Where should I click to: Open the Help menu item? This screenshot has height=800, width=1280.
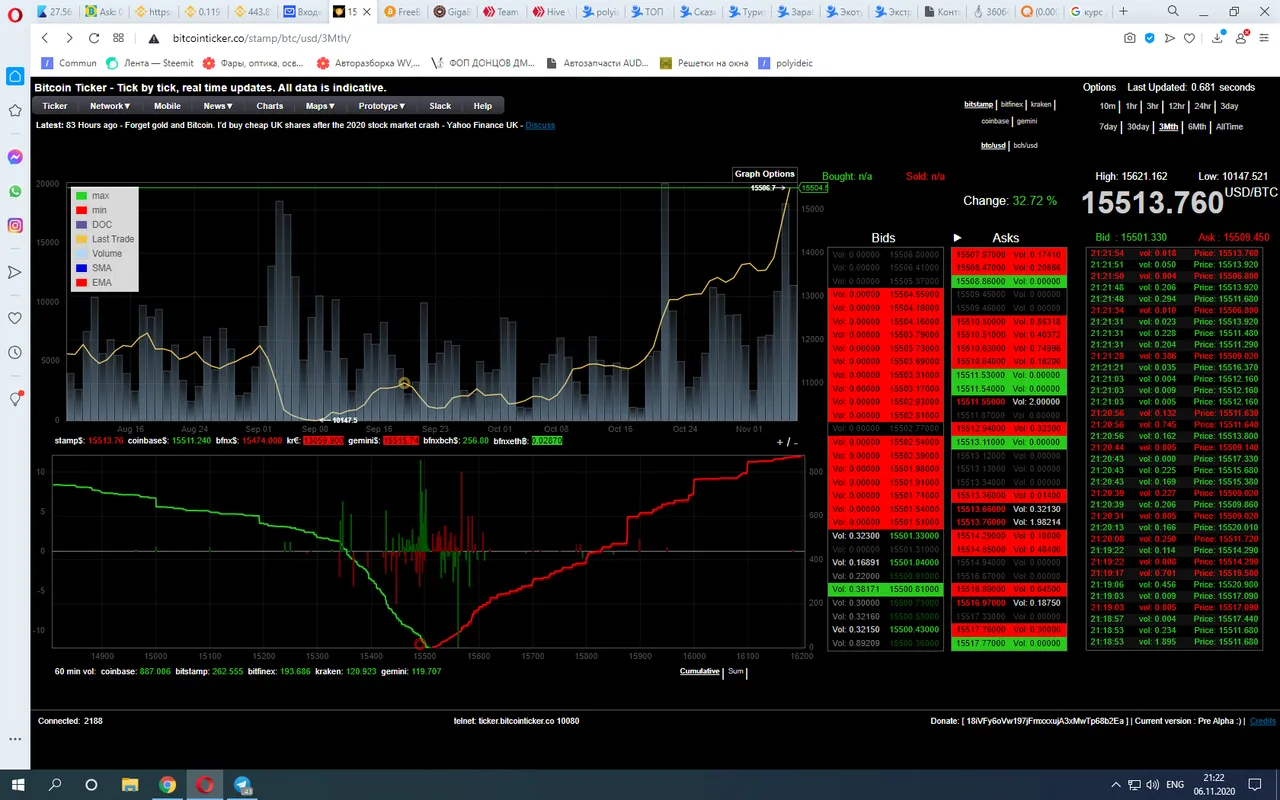483,106
